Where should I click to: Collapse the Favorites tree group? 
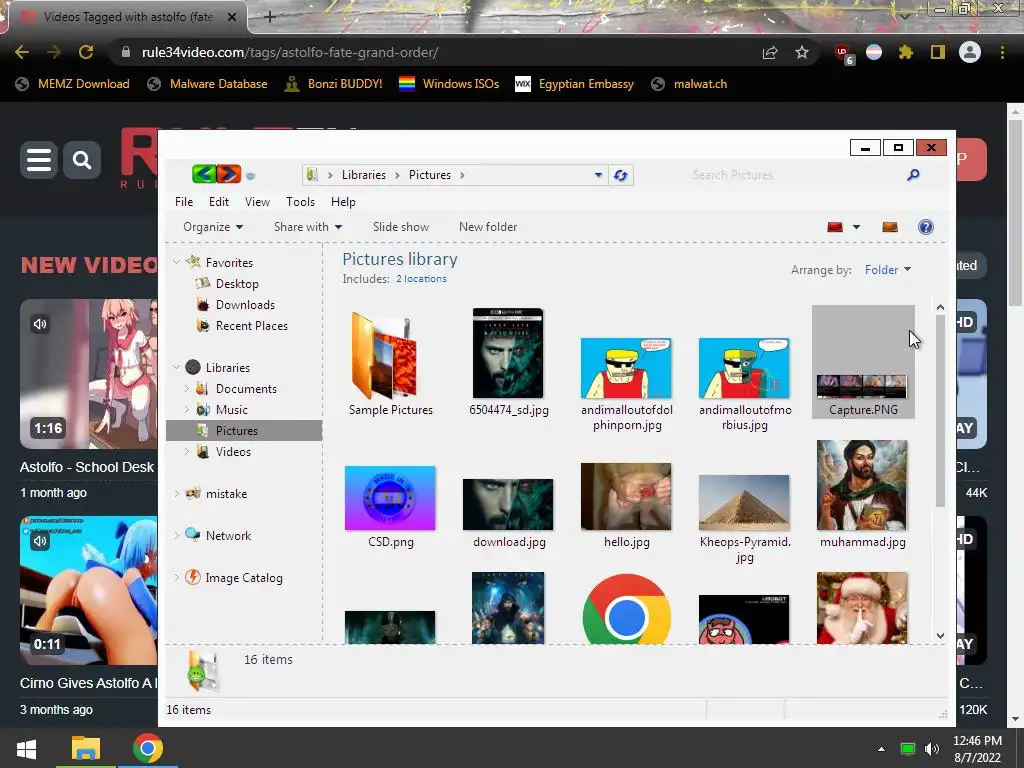[176, 262]
